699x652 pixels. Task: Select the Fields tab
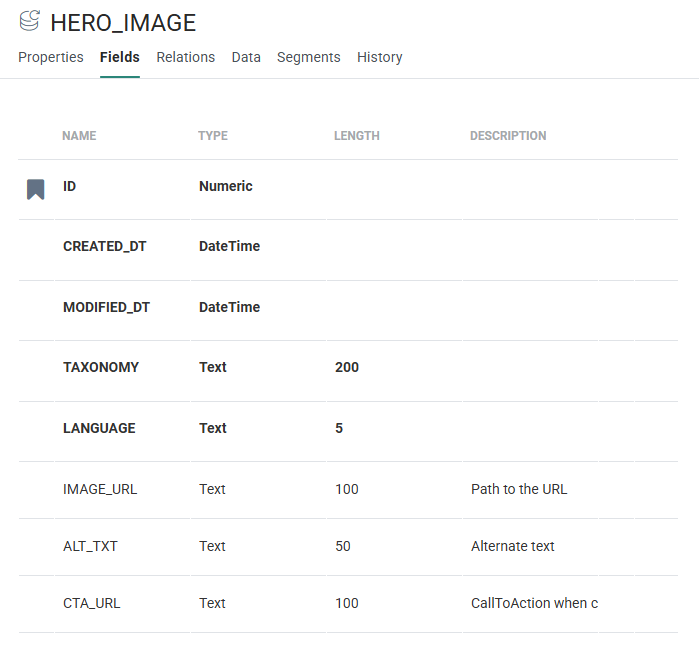(x=120, y=57)
